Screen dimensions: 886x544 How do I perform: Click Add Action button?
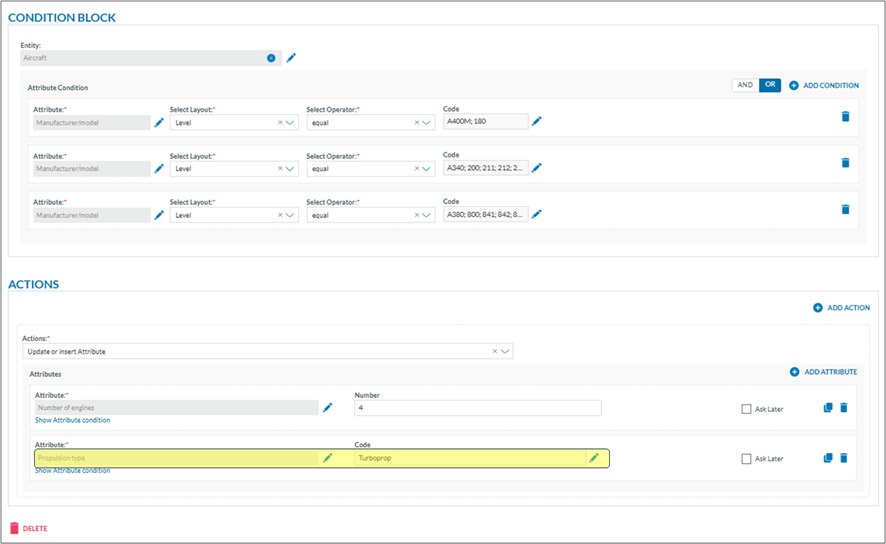(x=841, y=308)
